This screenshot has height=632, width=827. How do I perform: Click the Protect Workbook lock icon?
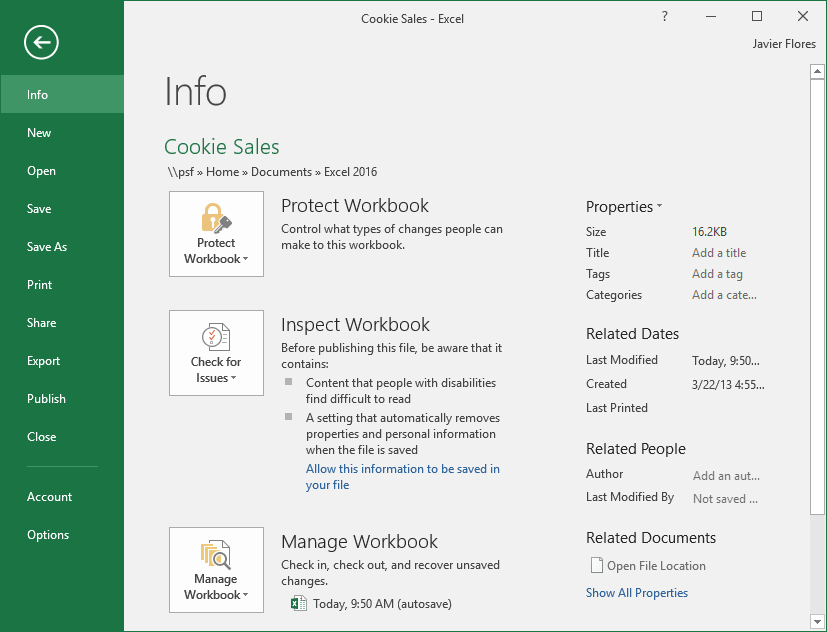coord(216,217)
